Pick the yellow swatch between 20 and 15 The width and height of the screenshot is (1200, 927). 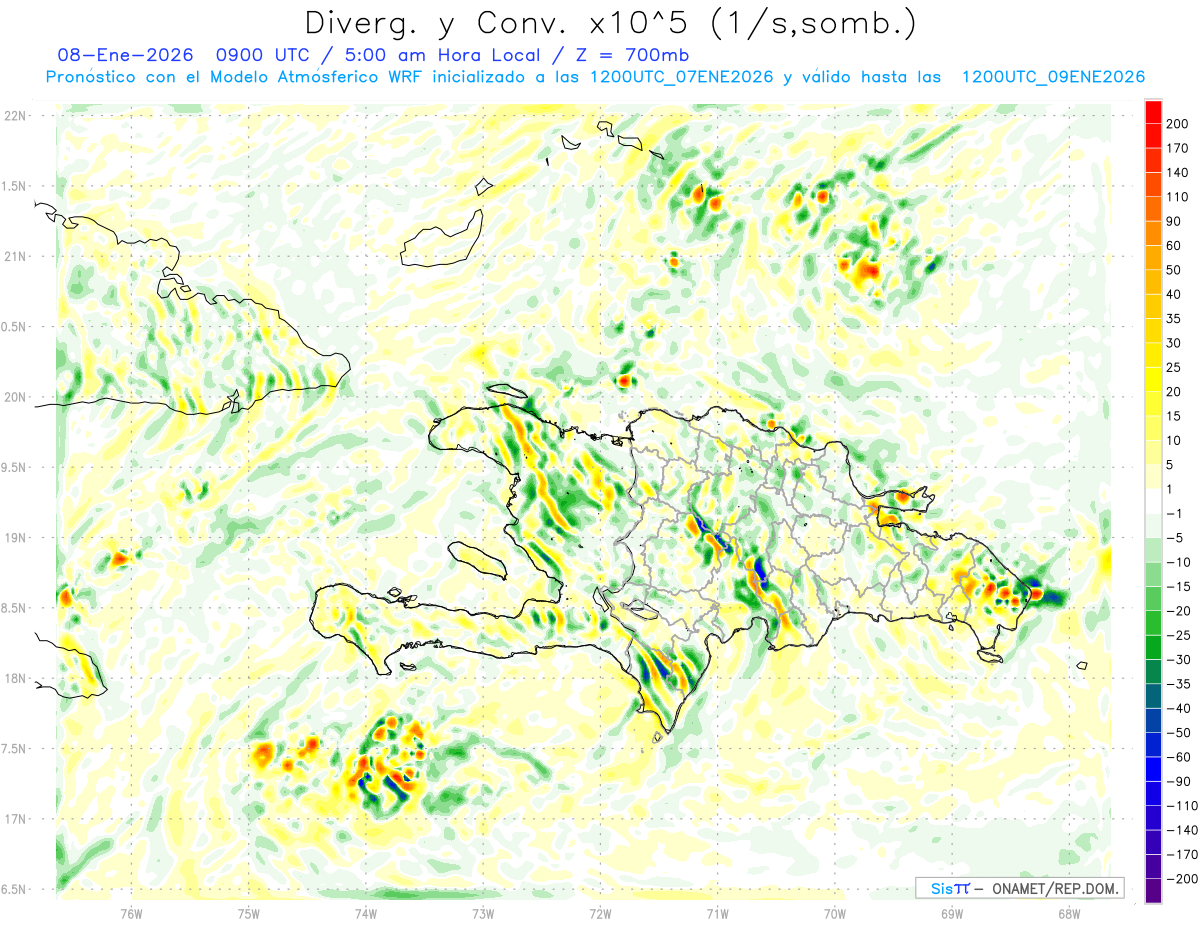pyautogui.click(x=1153, y=404)
